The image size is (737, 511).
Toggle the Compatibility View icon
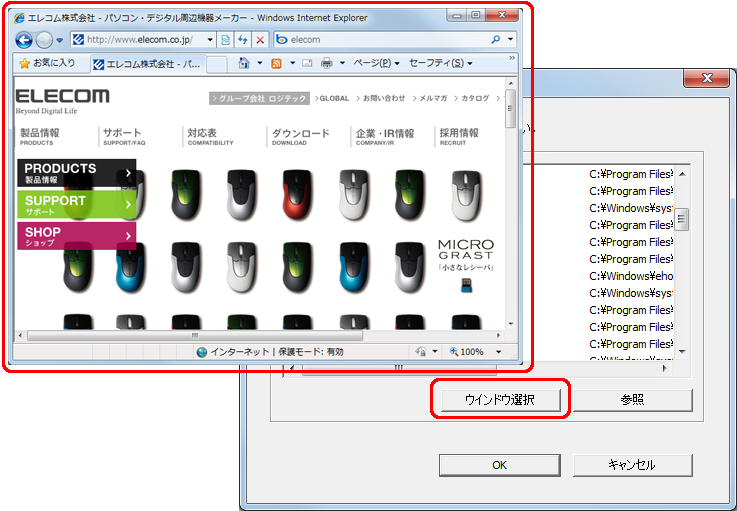[226, 40]
